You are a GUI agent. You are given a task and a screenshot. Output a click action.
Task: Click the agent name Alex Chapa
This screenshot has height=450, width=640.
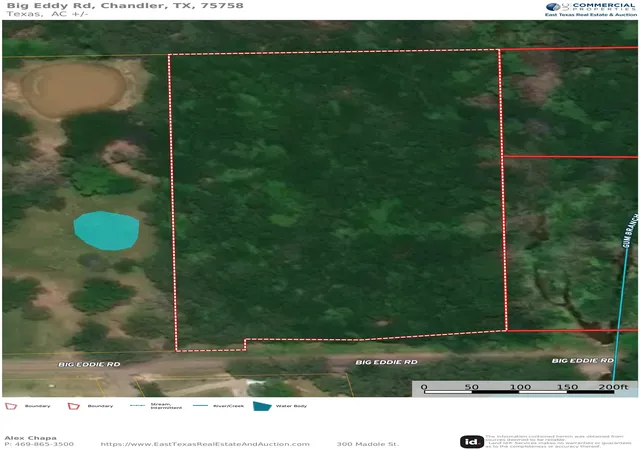31,438
